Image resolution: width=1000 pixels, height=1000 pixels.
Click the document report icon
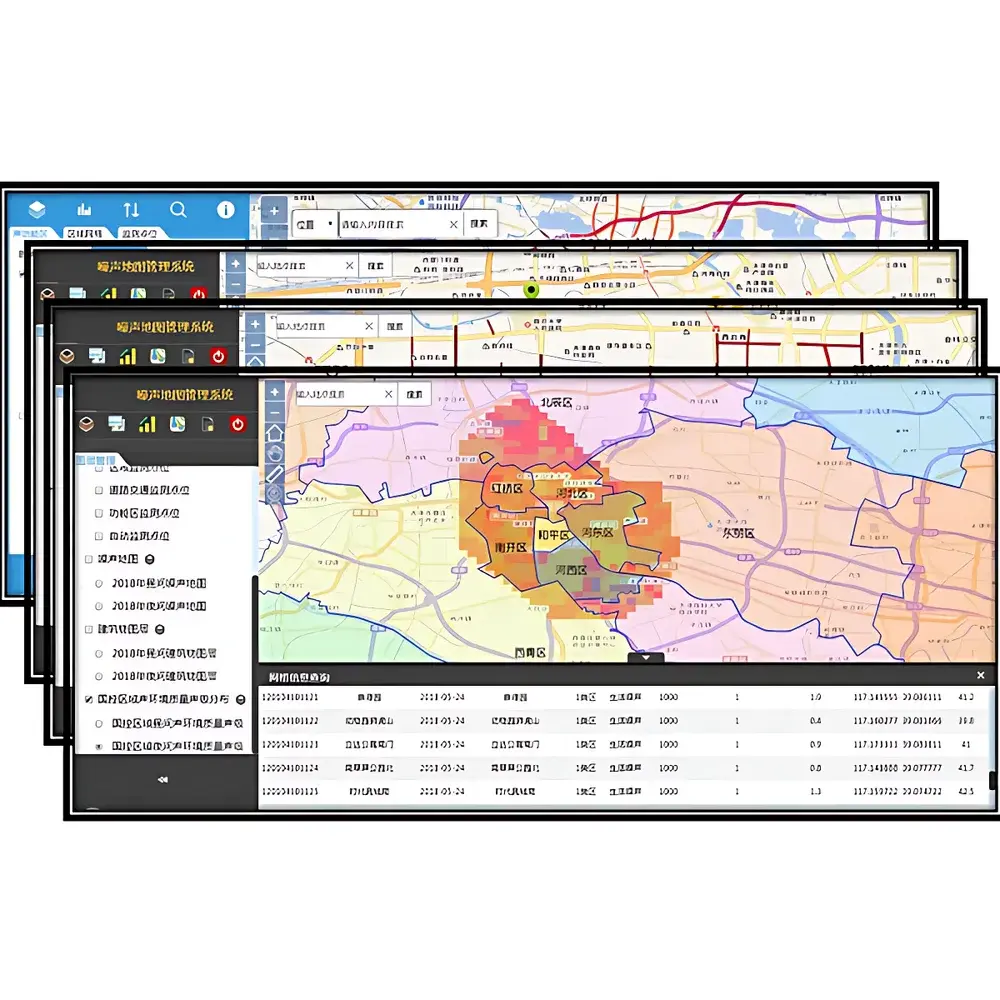(206, 423)
